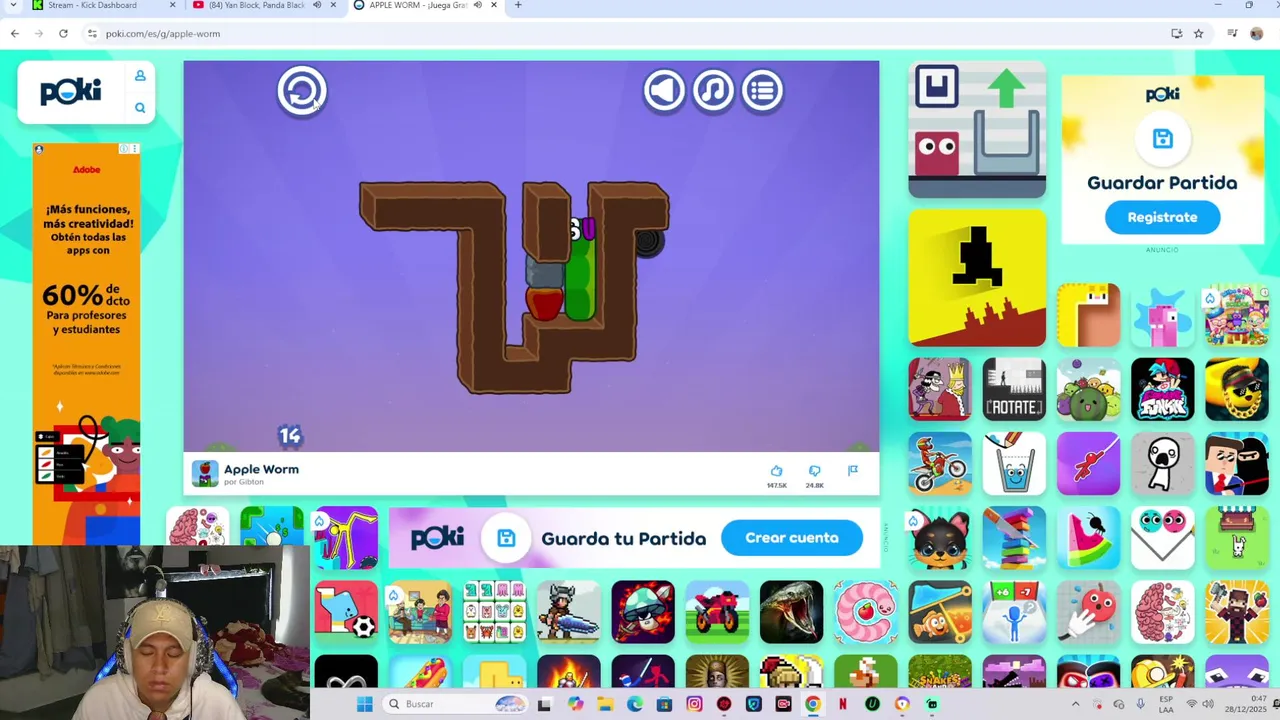This screenshot has height=720, width=1280.
Task: Open the pink worm game thumbnail
Action: click(x=866, y=611)
